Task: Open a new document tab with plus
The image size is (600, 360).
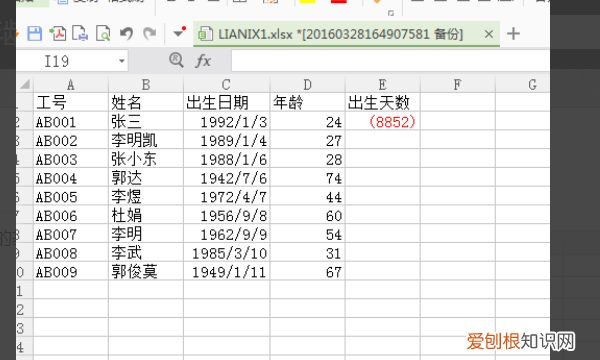Action: [x=513, y=34]
